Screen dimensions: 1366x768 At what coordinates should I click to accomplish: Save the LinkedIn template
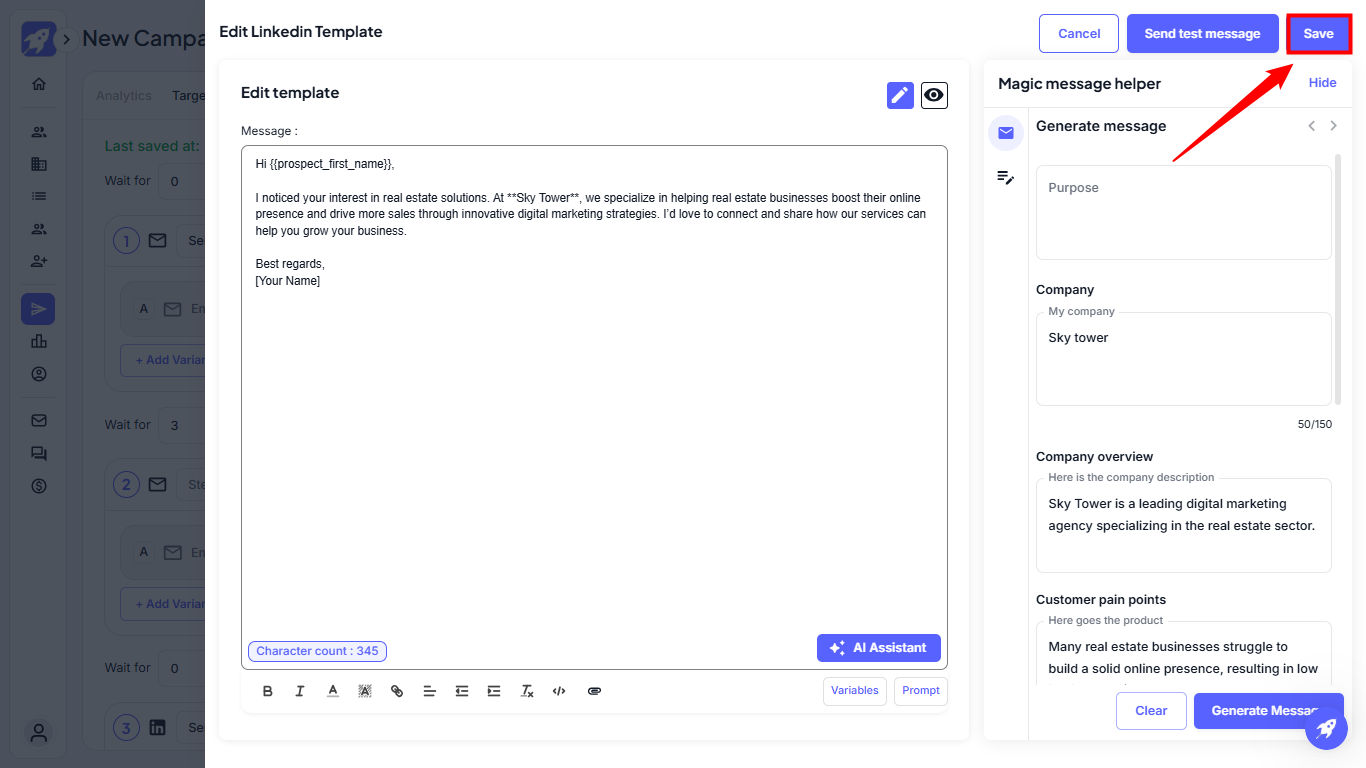point(1318,33)
